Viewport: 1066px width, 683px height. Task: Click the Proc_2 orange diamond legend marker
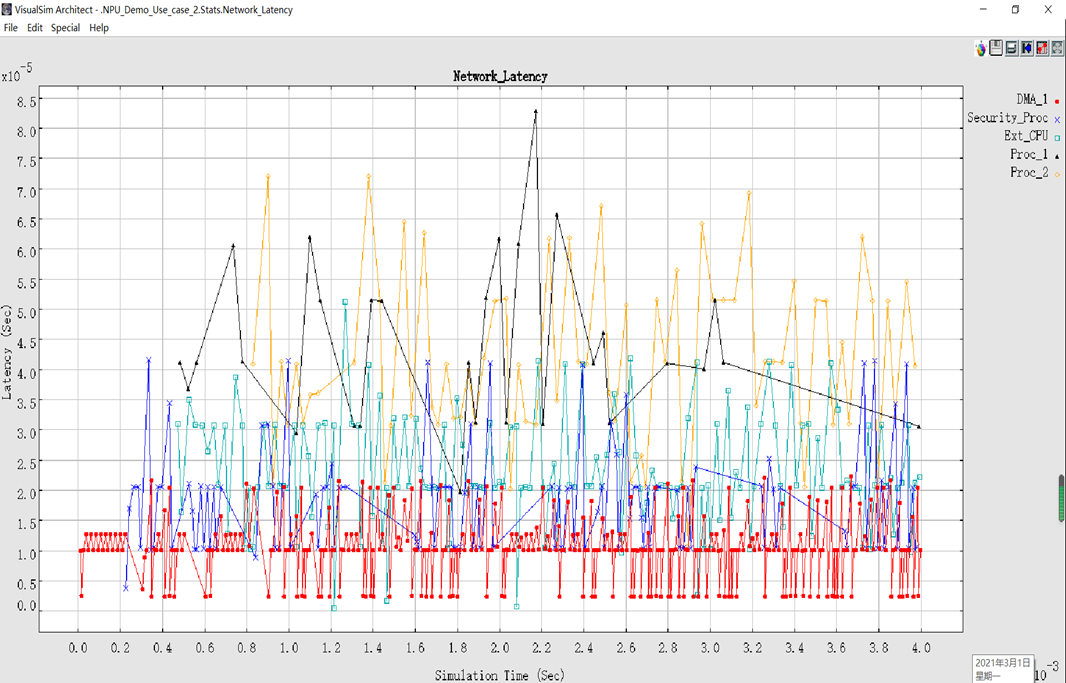click(x=1057, y=174)
